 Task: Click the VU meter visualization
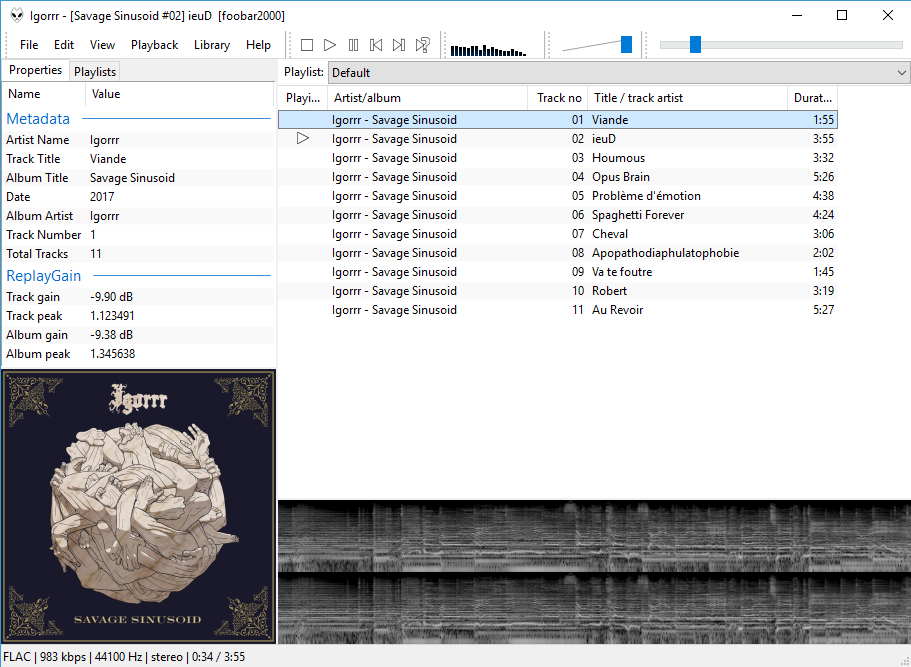pyautogui.click(x=489, y=50)
